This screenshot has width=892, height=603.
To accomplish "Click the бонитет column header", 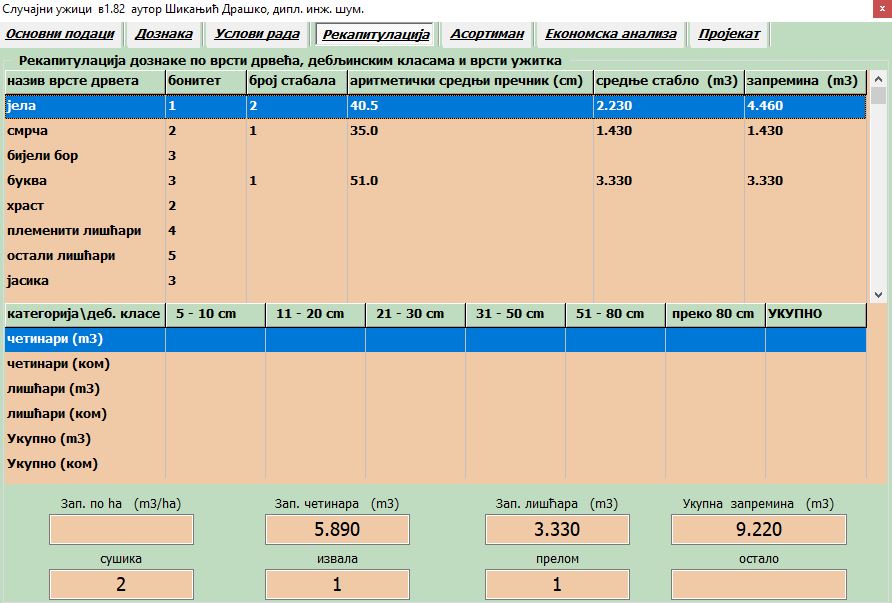I will tap(206, 81).
